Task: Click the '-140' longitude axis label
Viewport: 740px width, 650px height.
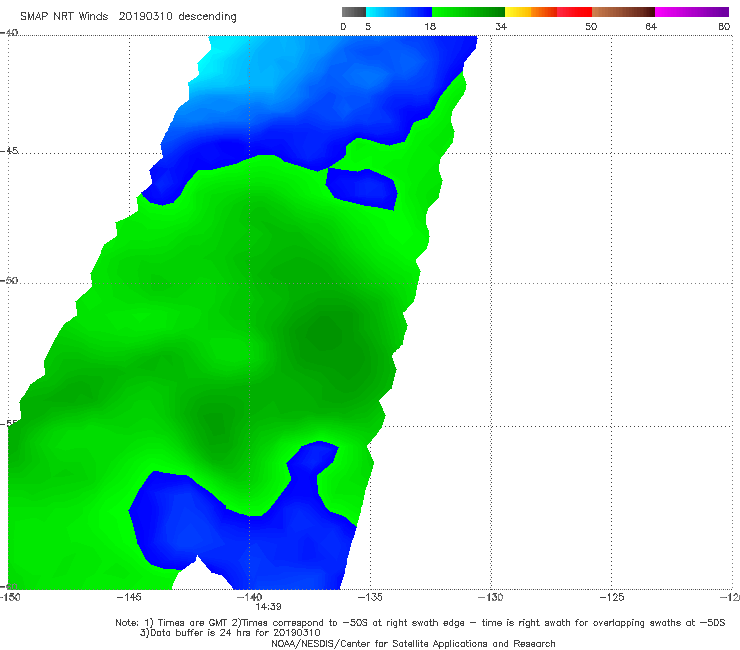Action: [x=249, y=597]
